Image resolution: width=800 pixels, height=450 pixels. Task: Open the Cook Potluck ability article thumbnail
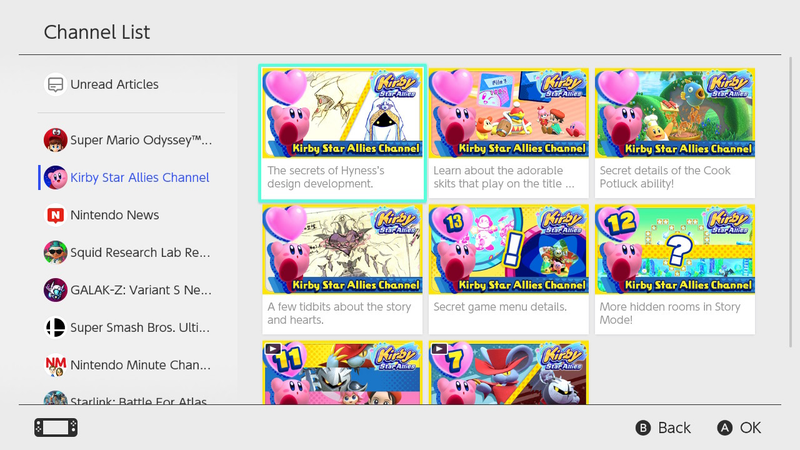(x=674, y=113)
